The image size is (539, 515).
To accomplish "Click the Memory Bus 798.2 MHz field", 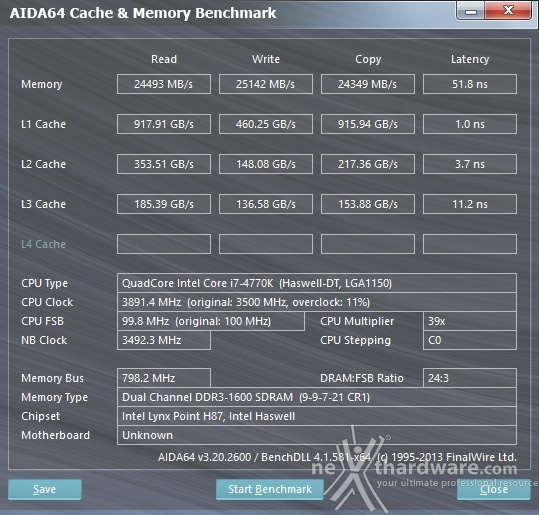I will pyautogui.click(x=164, y=378).
